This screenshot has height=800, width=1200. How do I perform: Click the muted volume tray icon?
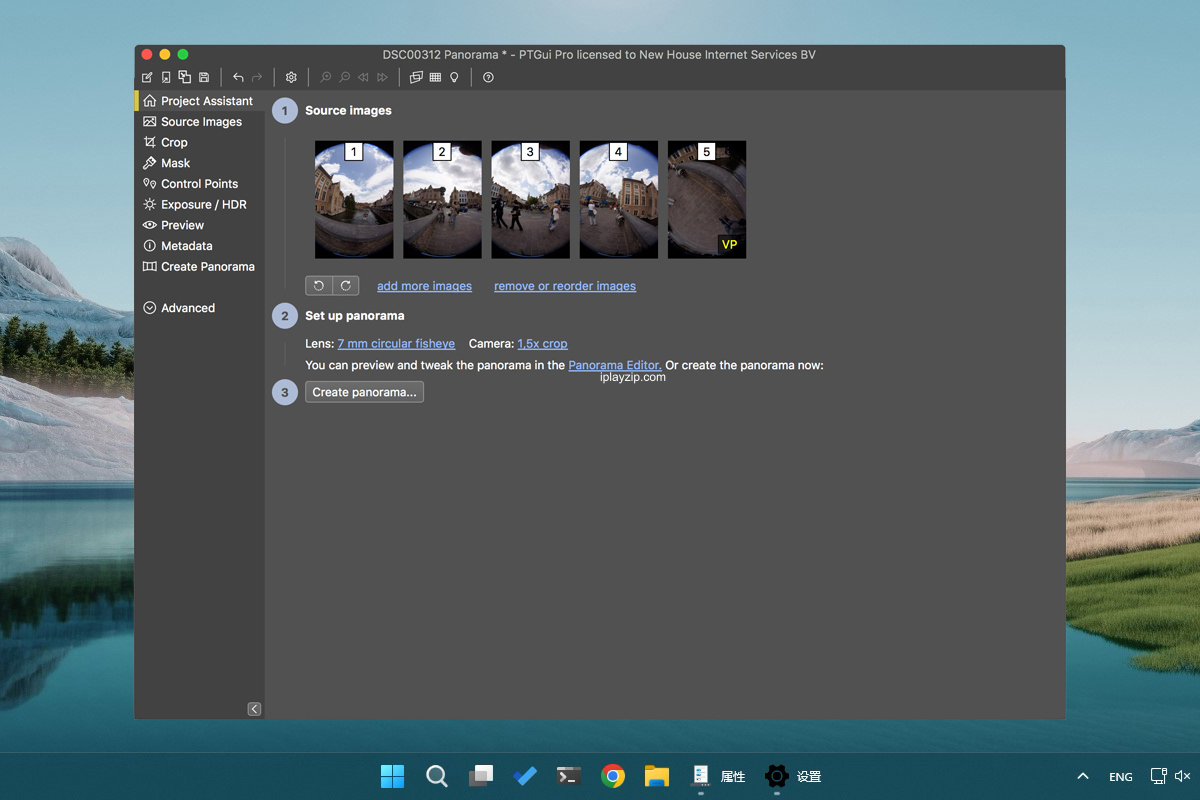point(1183,776)
